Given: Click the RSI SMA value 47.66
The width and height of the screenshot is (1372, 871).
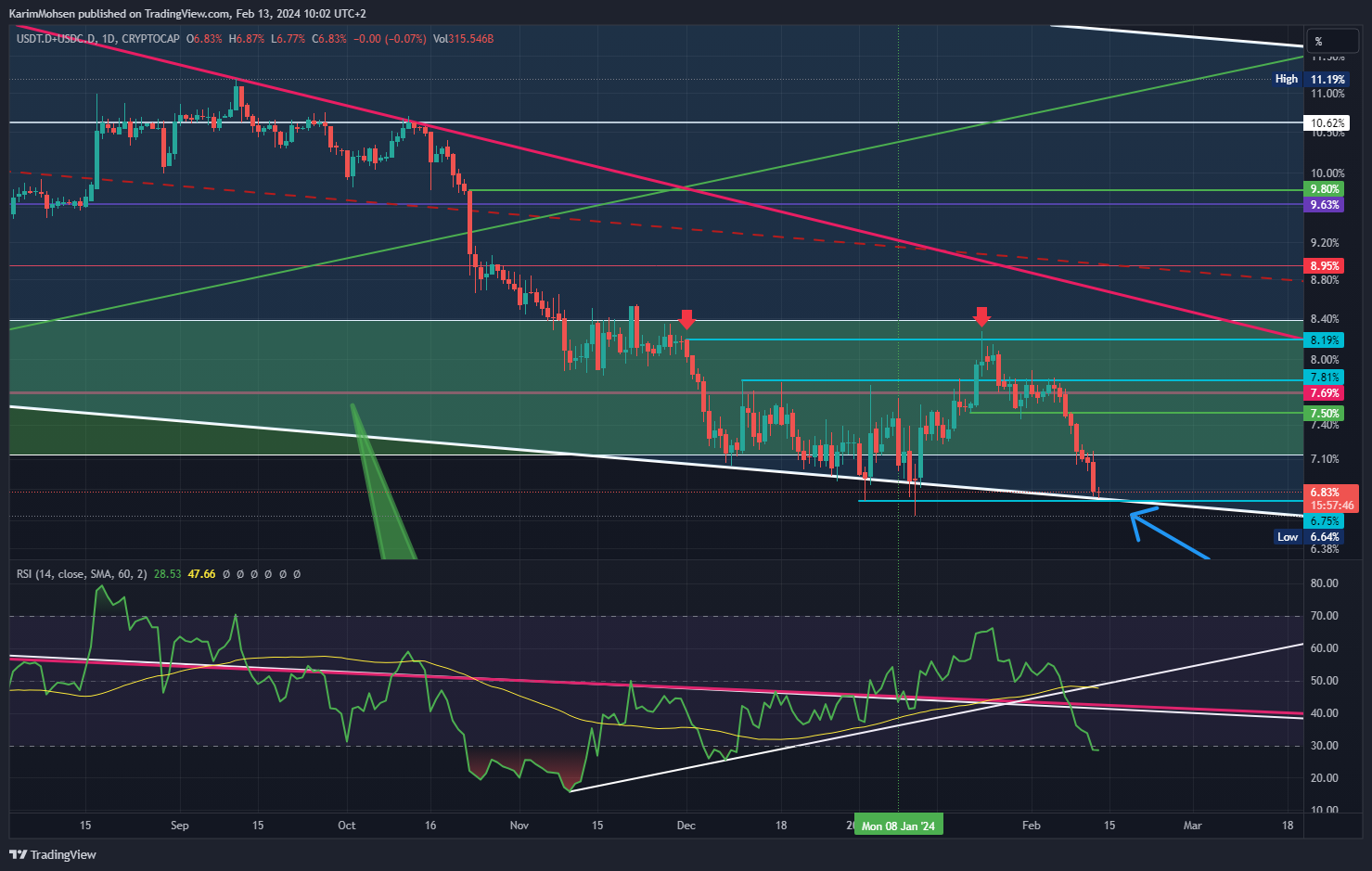Looking at the screenshot, I should [x=201, y=574].
